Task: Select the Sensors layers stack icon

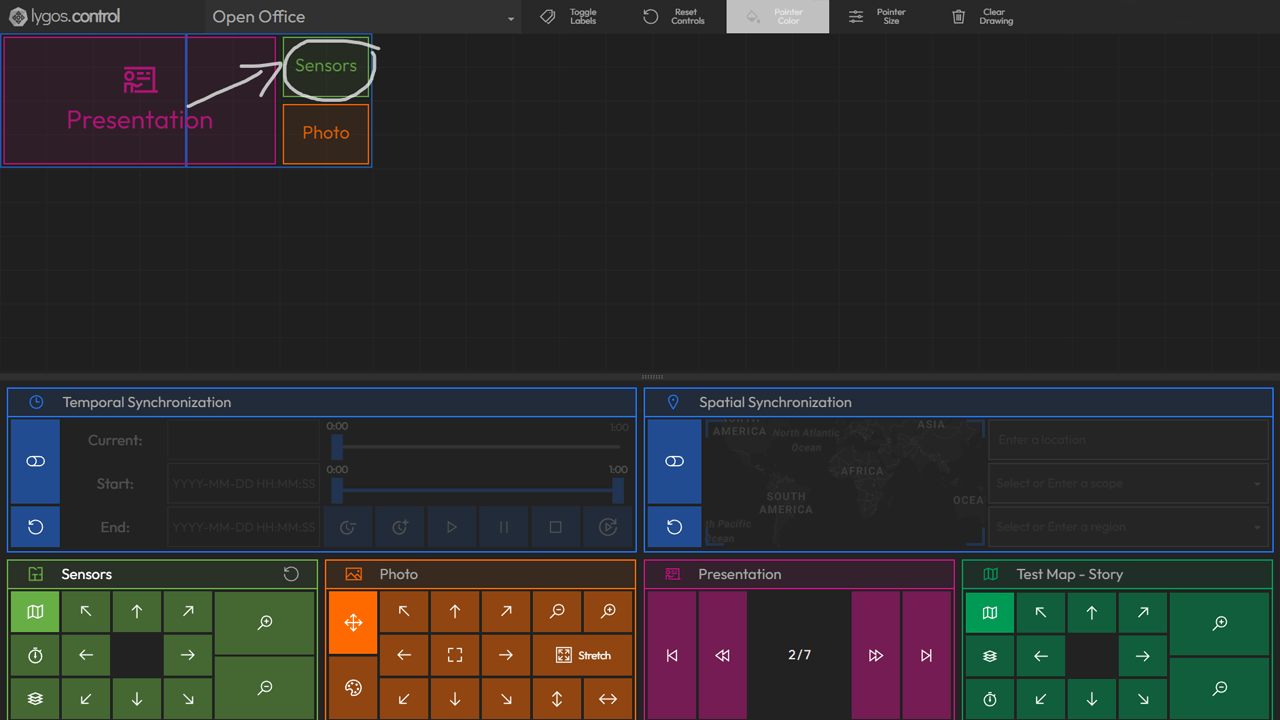Action: tap(35, 699)
